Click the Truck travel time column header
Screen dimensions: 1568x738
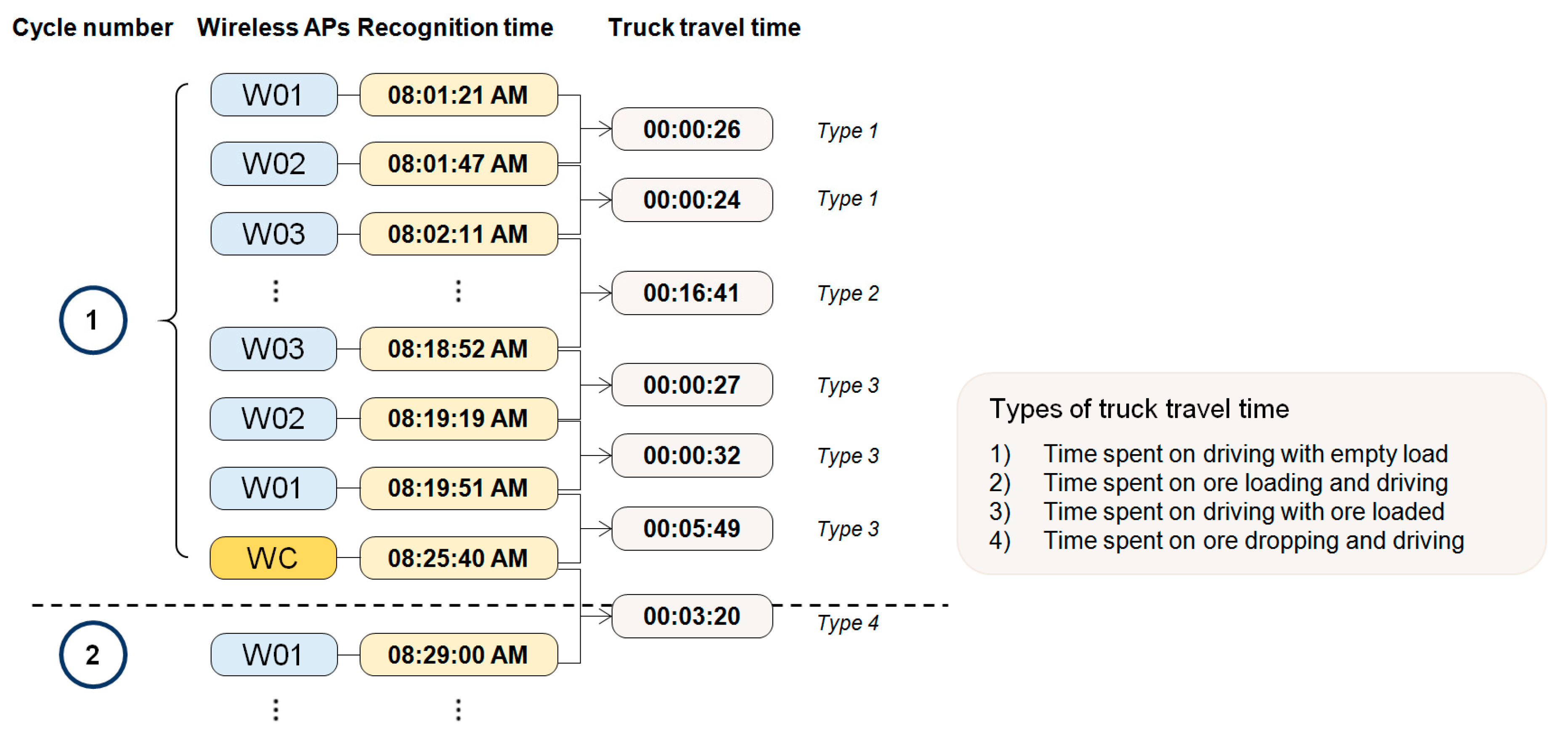[x=704, y=27]
